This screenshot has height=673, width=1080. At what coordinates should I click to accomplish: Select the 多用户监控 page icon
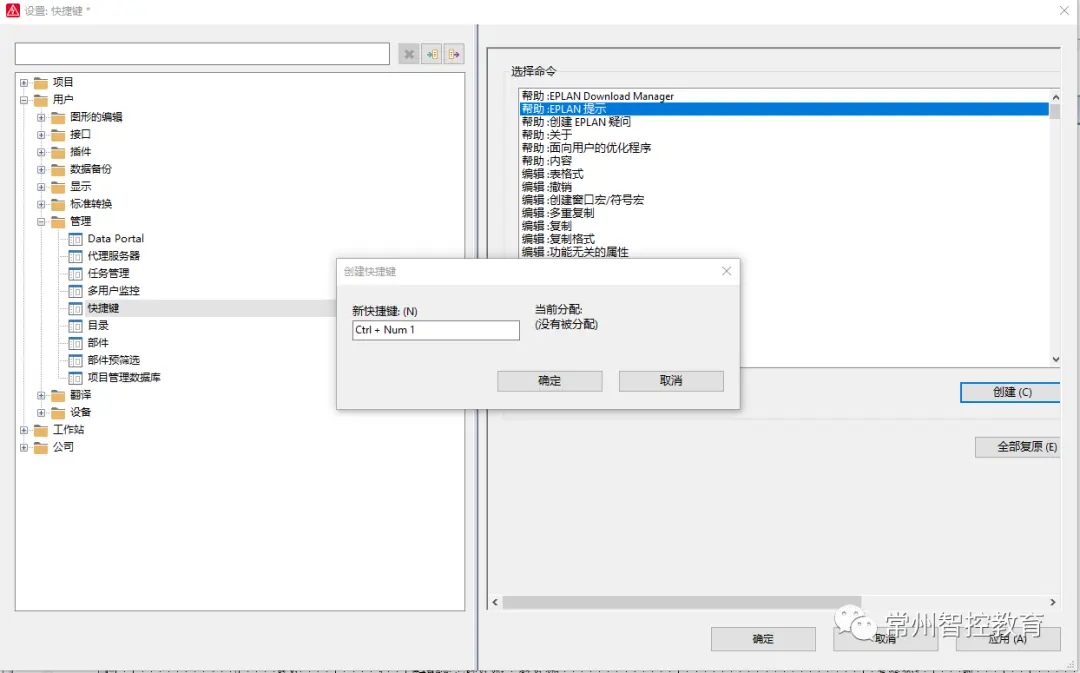pos(75,291)
